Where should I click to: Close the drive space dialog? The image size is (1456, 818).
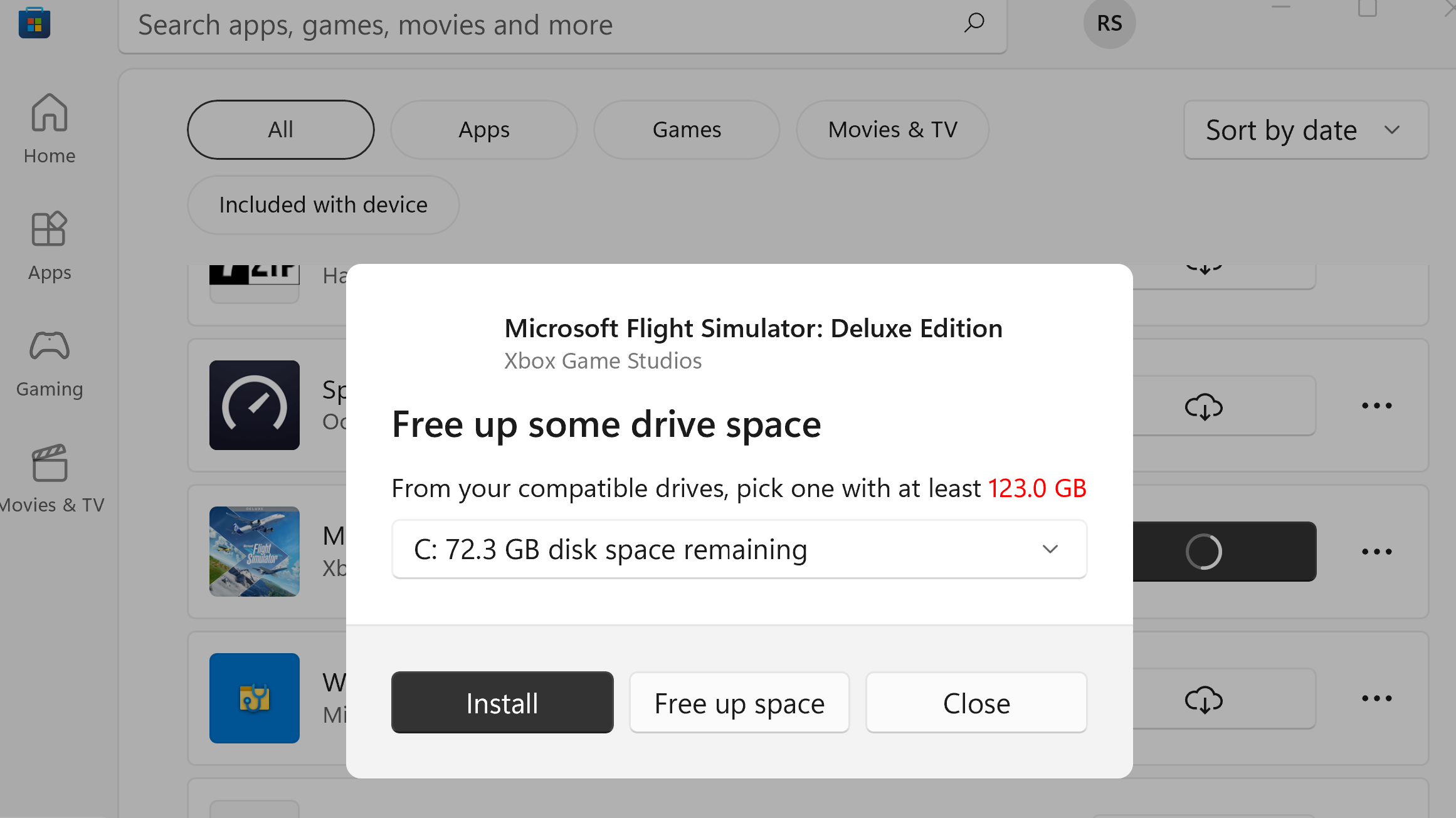[976, 703]
